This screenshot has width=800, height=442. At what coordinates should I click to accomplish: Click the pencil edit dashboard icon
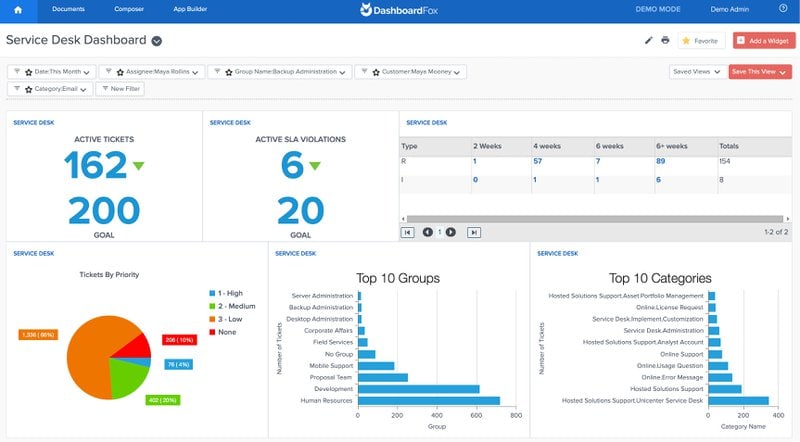click(648, 40)
